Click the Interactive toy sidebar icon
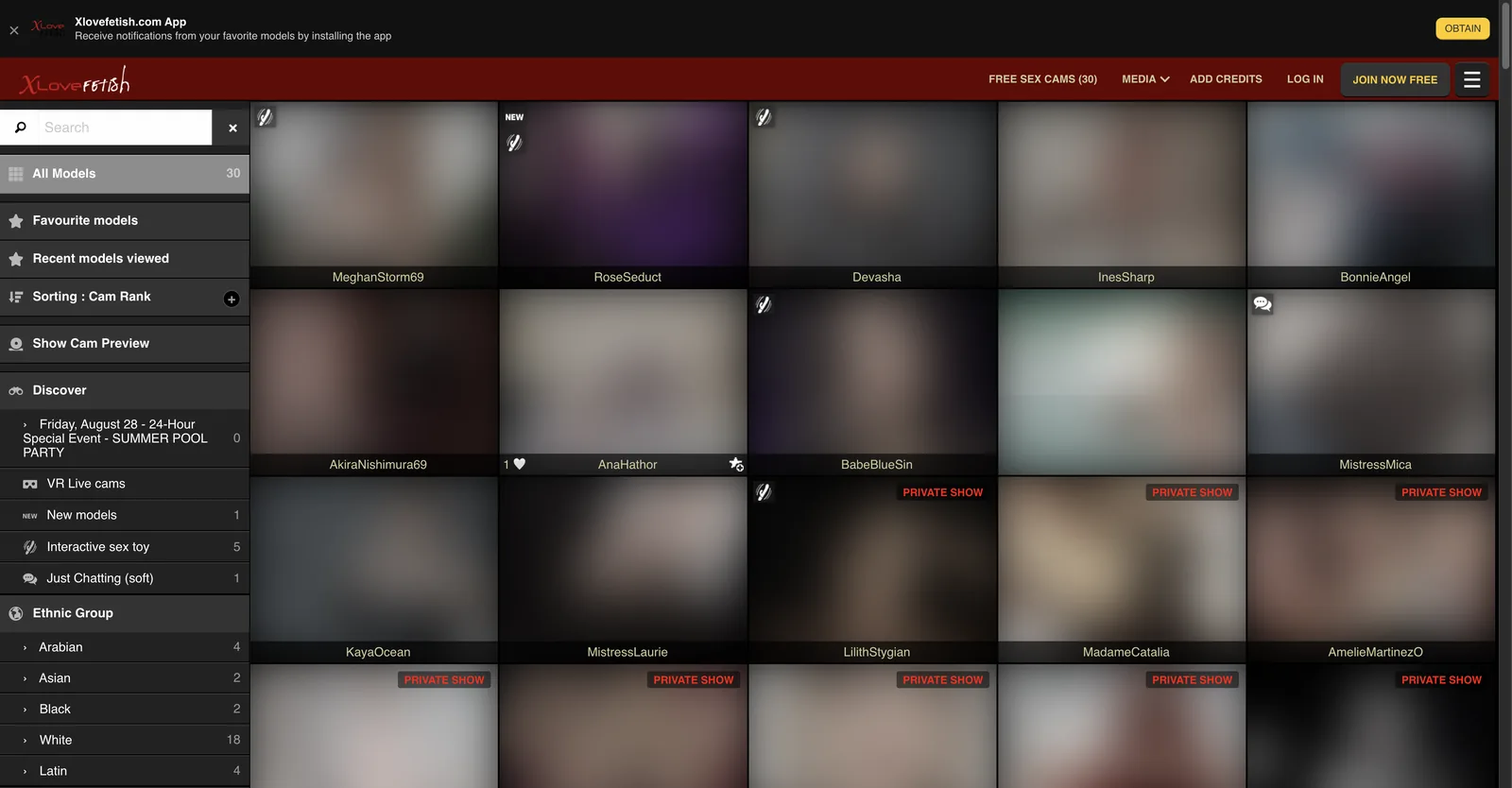Screen dimensions: 1512x788 coord(30,547)
